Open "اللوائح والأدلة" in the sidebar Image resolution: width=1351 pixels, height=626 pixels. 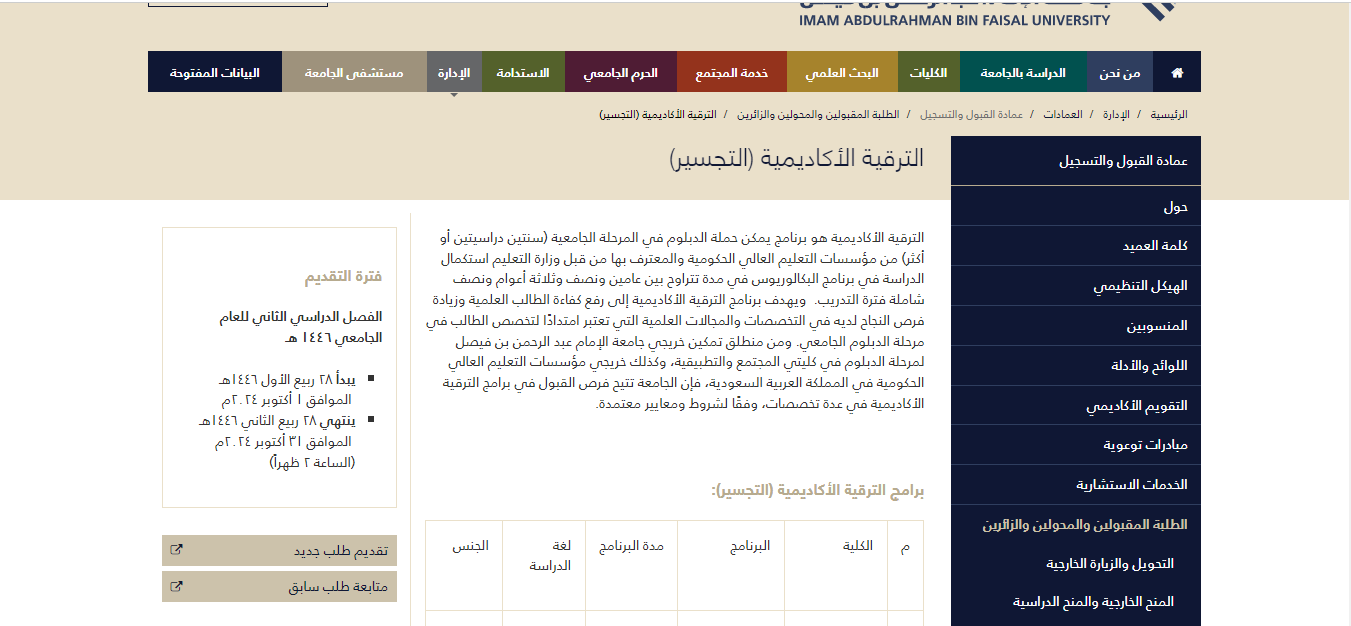point(1076,366)
